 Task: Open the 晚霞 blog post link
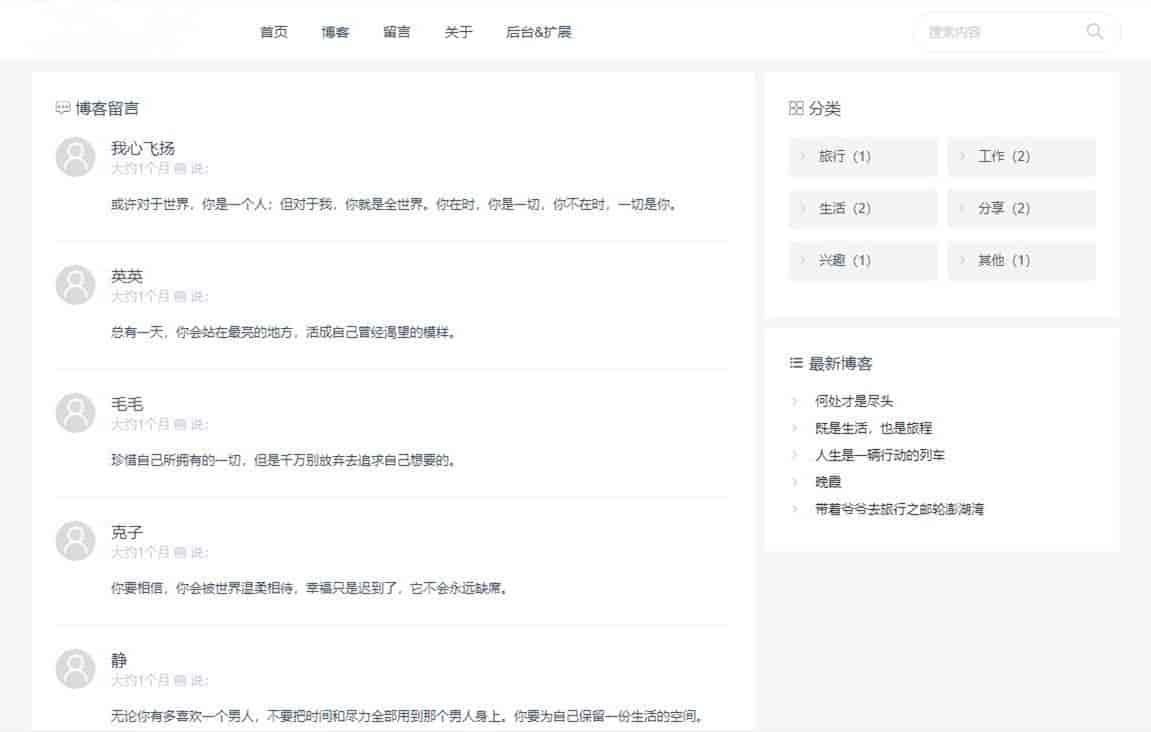[x=828, y=482]
